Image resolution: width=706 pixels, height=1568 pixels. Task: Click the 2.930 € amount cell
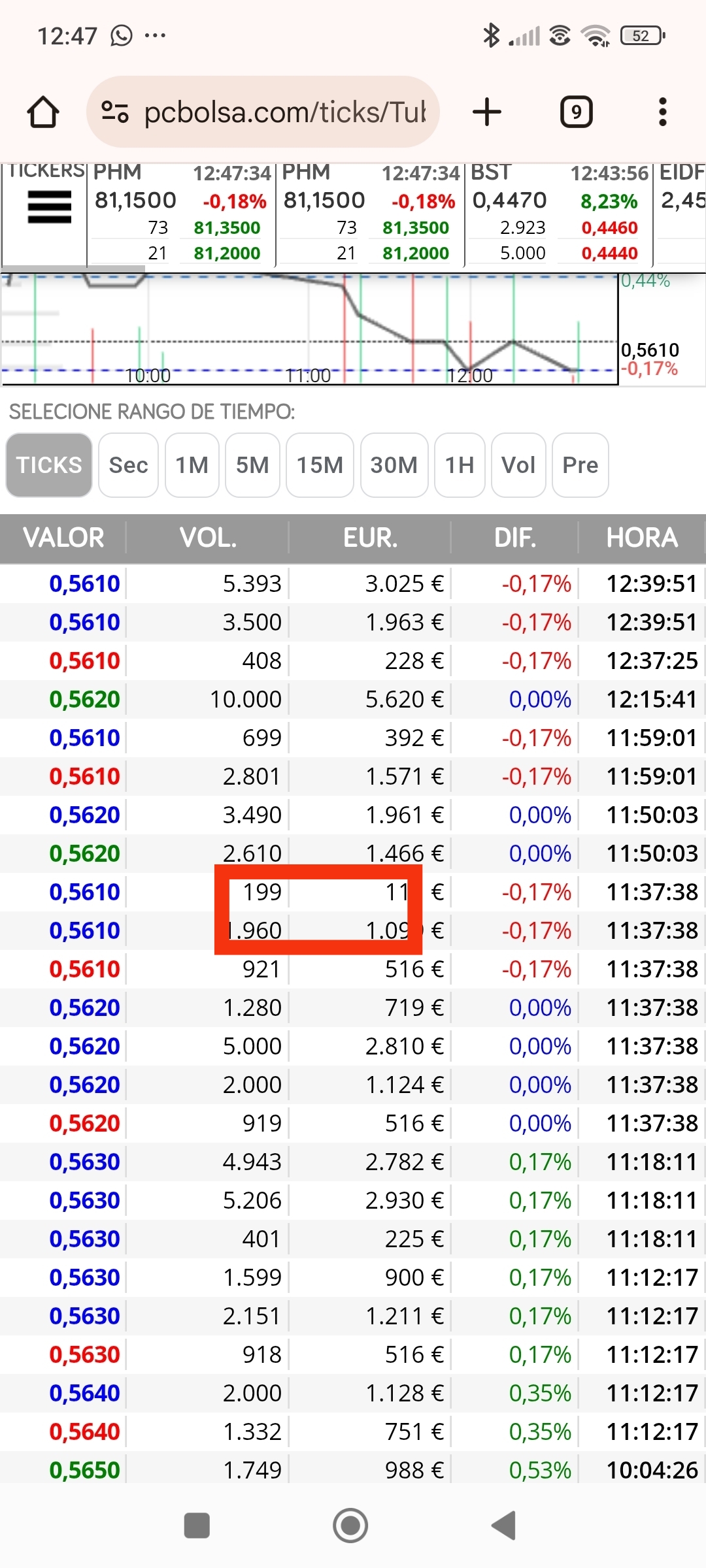(405, 1200)
